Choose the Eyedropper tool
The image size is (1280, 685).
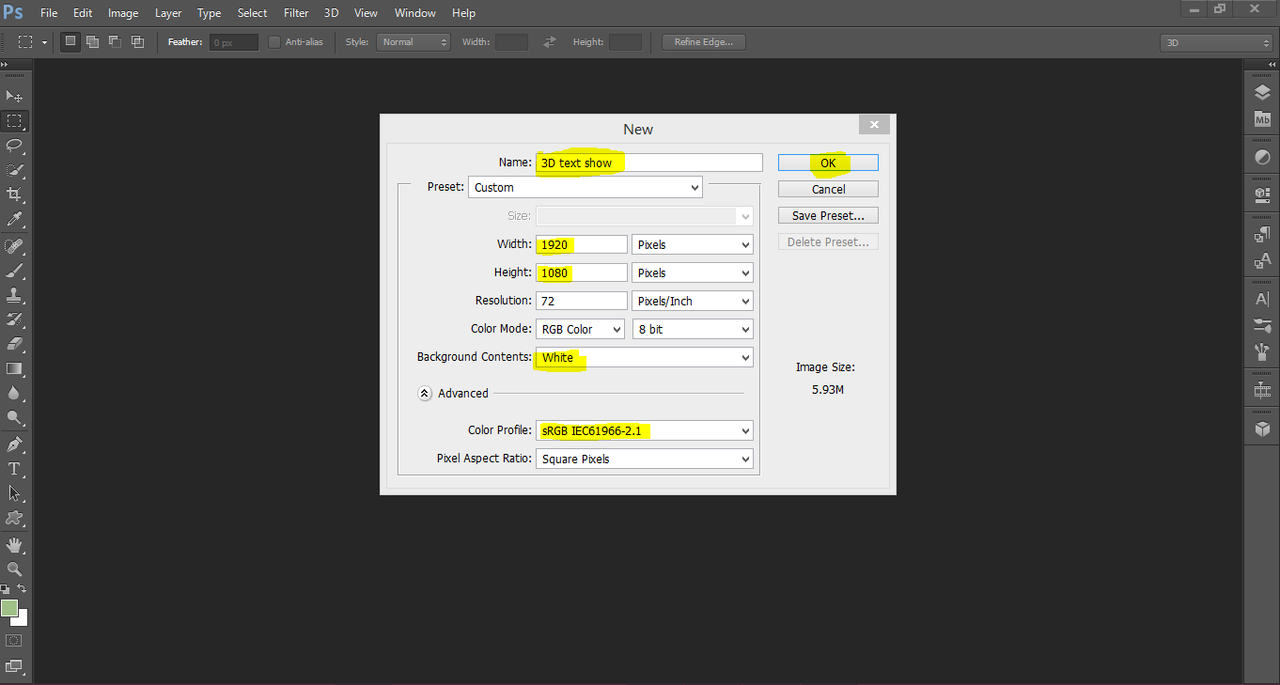(14, 219)
